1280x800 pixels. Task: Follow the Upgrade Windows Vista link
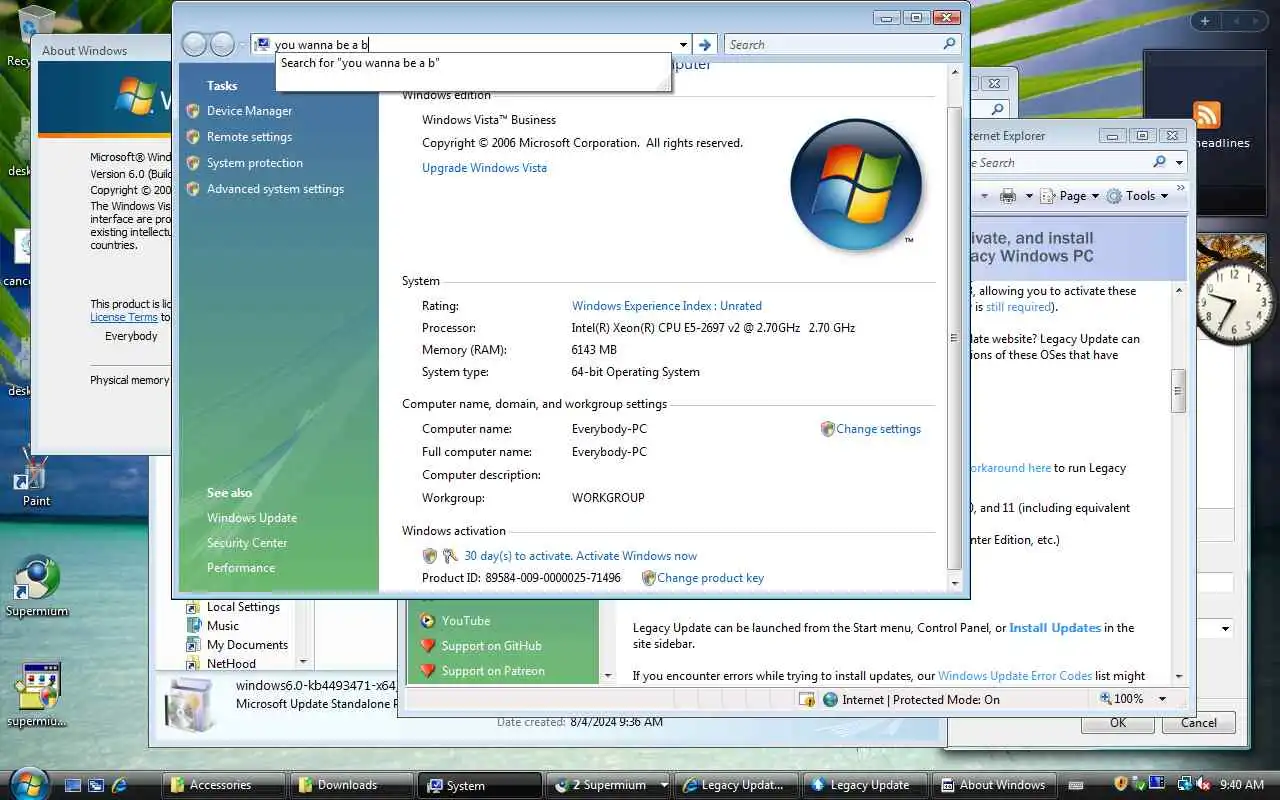click(x=484, y=168)
